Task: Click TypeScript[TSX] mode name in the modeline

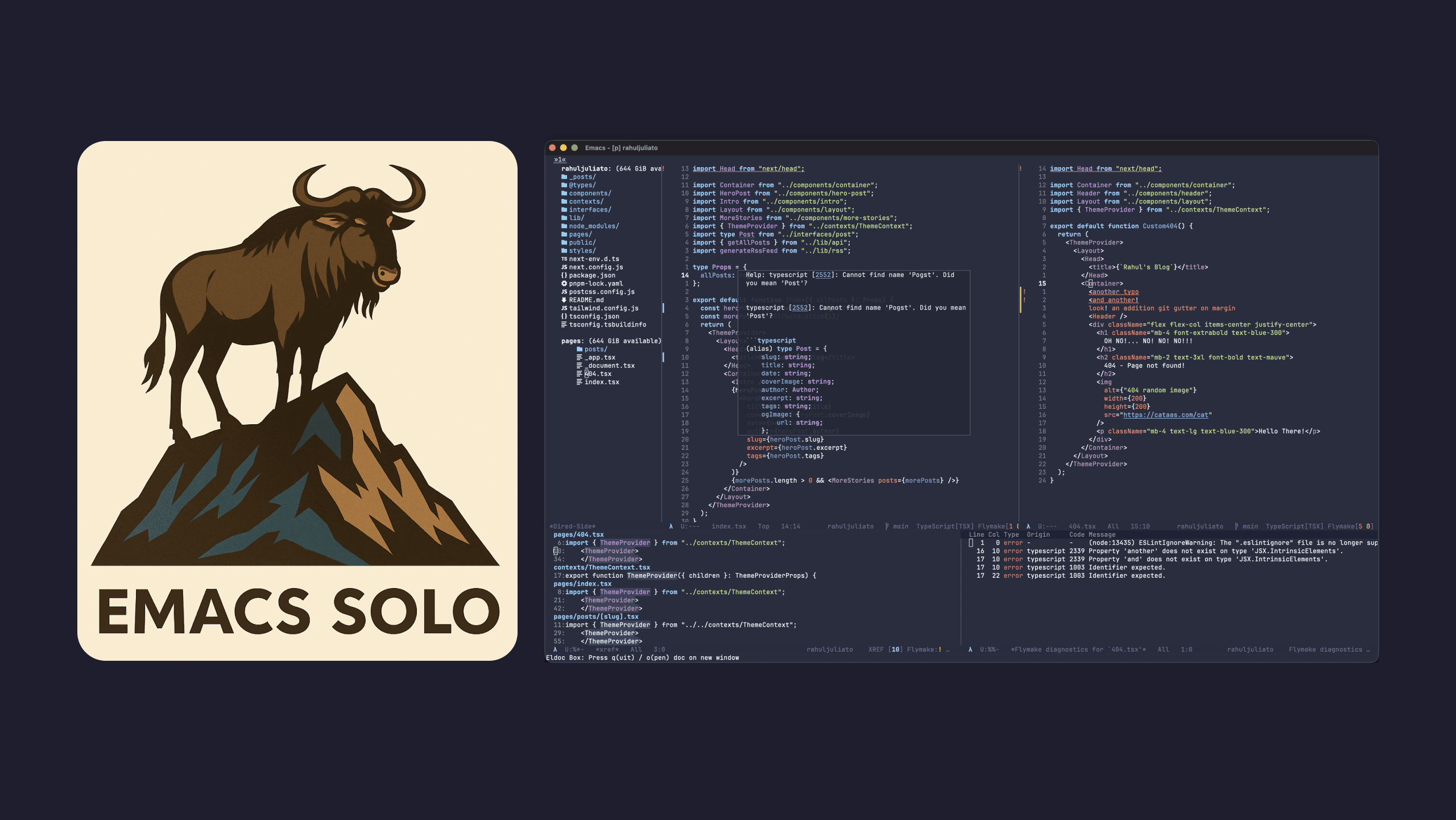Action: (x=944, y=526)
